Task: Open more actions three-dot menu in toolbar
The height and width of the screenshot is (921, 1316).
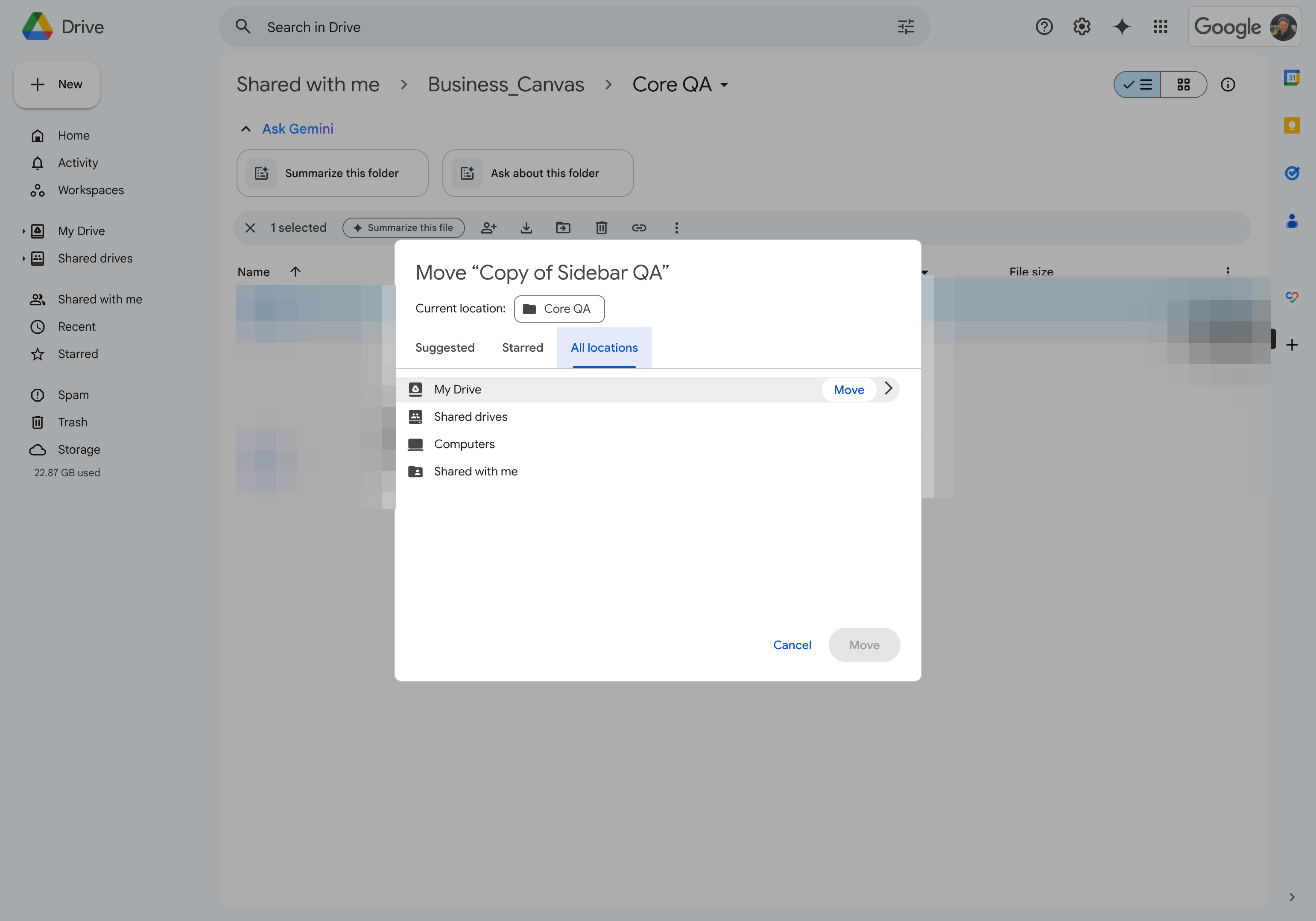Action: coord(676,228)
